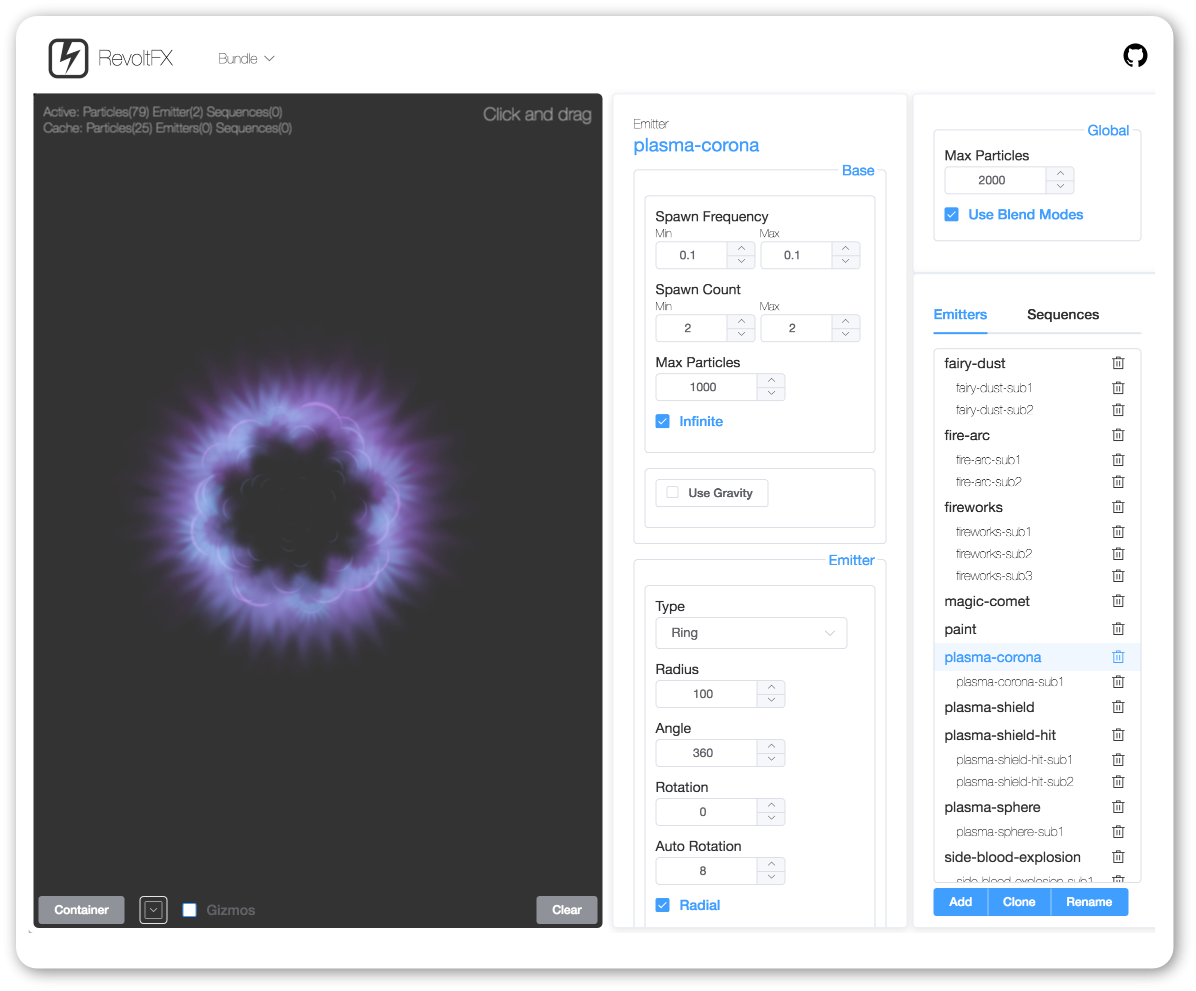Open the GitHub repository icon
The image size is (1196, 991).
(x=1135, y=56)
